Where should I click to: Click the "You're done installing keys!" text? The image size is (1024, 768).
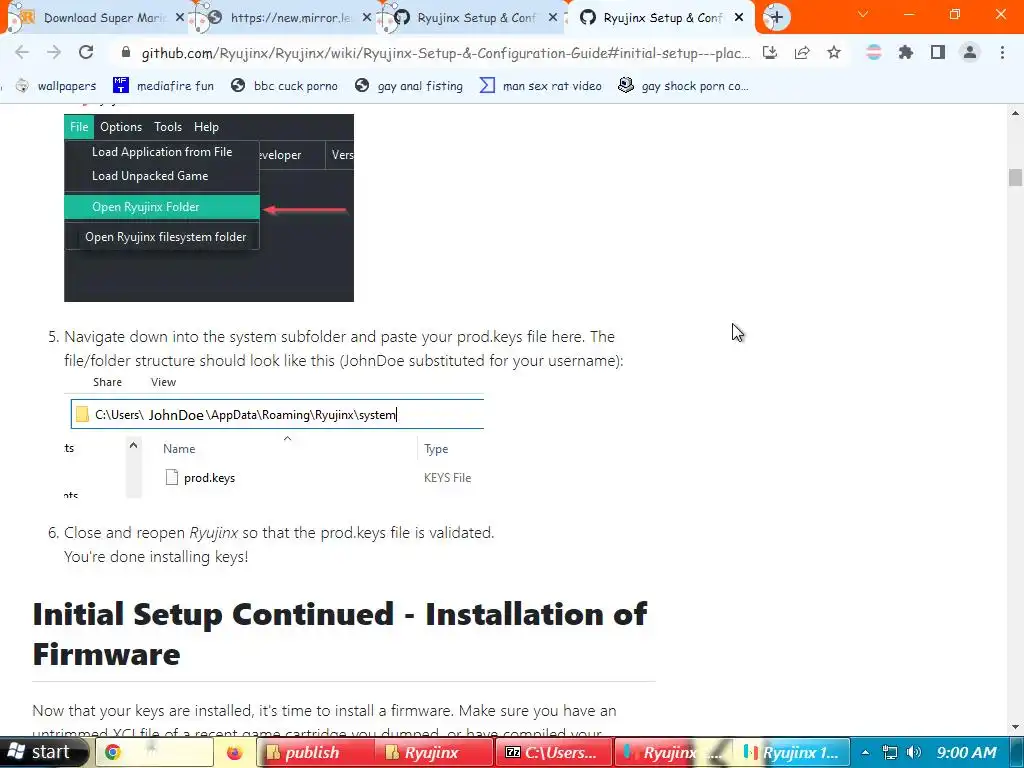tap(156, 556)
